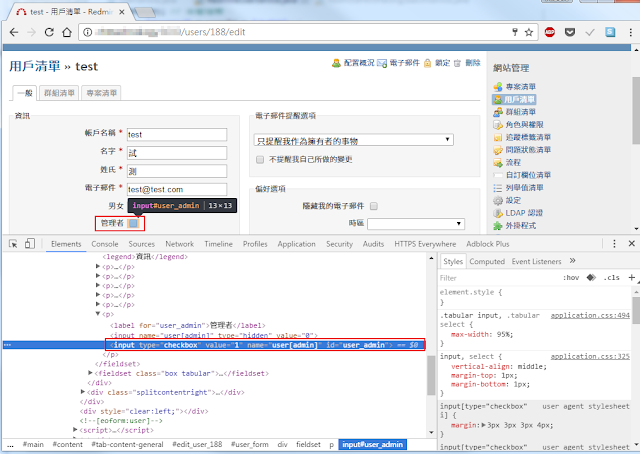The width and height of the screenshot is (640, 454).
Task: Open the email notification option dropdown
Action: 353,140
